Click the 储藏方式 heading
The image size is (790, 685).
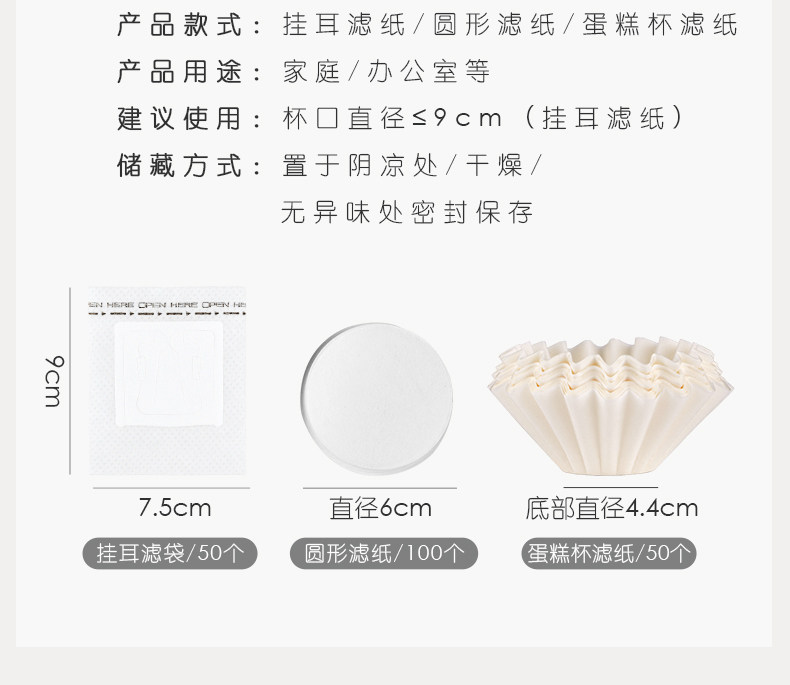pyautogui.click(x=179, y=166)
